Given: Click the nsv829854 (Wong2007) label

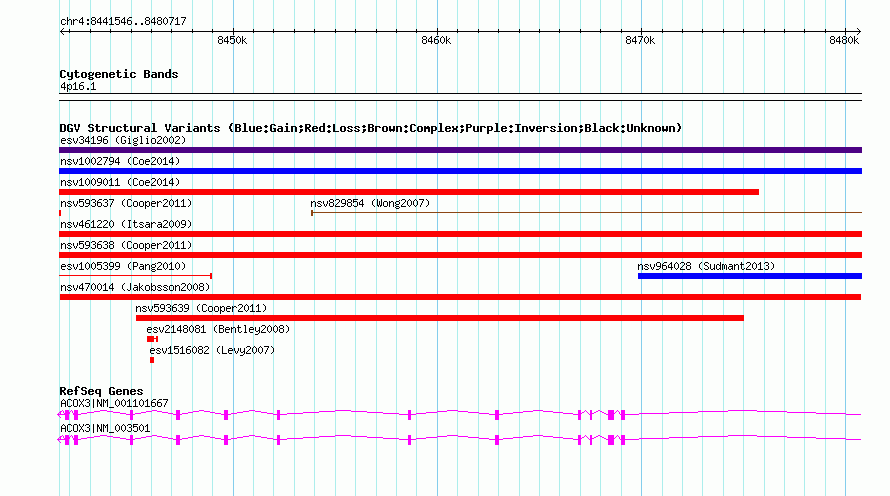Looking at the screenshot, I should click(370, 203).
